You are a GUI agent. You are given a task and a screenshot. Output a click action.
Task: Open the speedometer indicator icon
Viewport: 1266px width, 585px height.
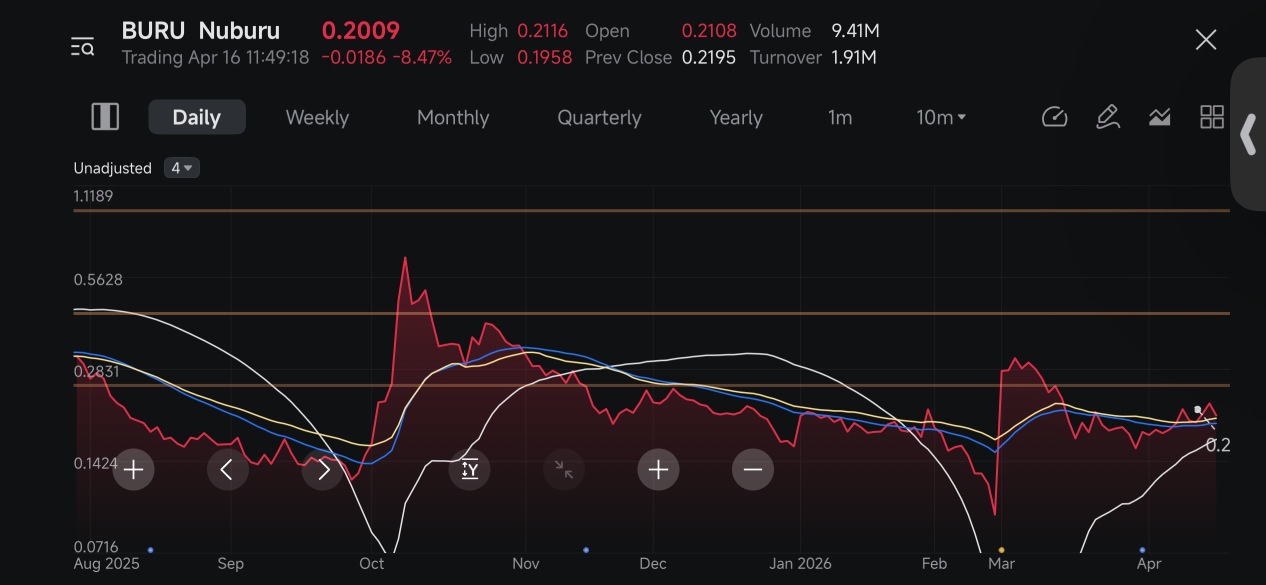point(1055,117)
